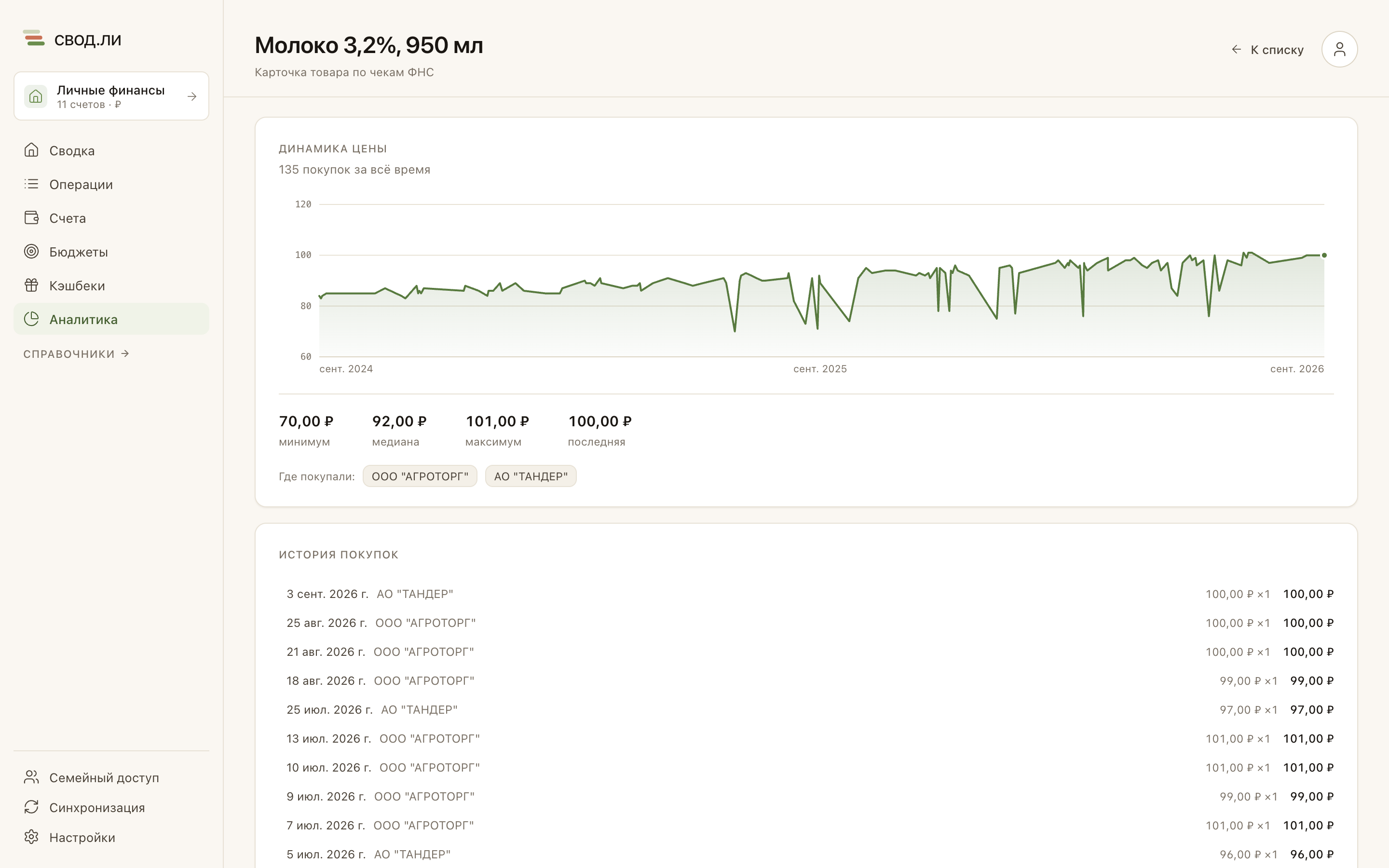Click the last data point on price chart
This screenshot has width=1389, height=868.
click(x=1324, y=256)
